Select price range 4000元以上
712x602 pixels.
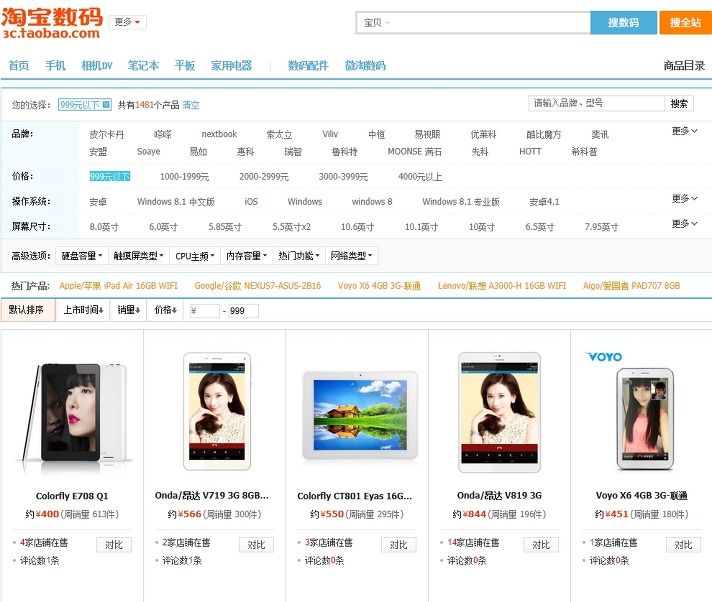point(420,176)
